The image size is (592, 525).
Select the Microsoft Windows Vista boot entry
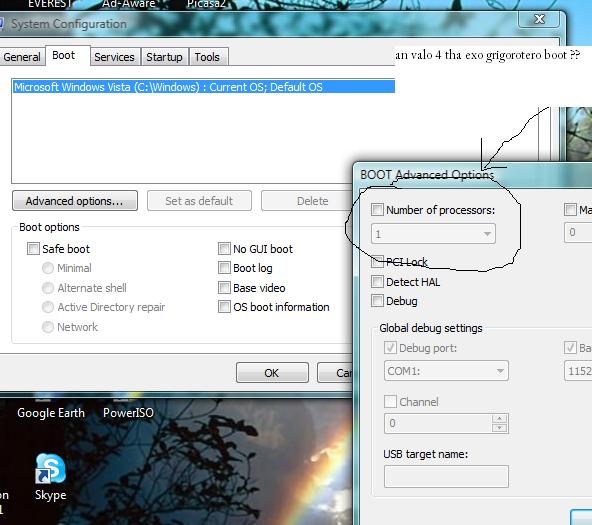pyautogui.click(x=204, y=87)
